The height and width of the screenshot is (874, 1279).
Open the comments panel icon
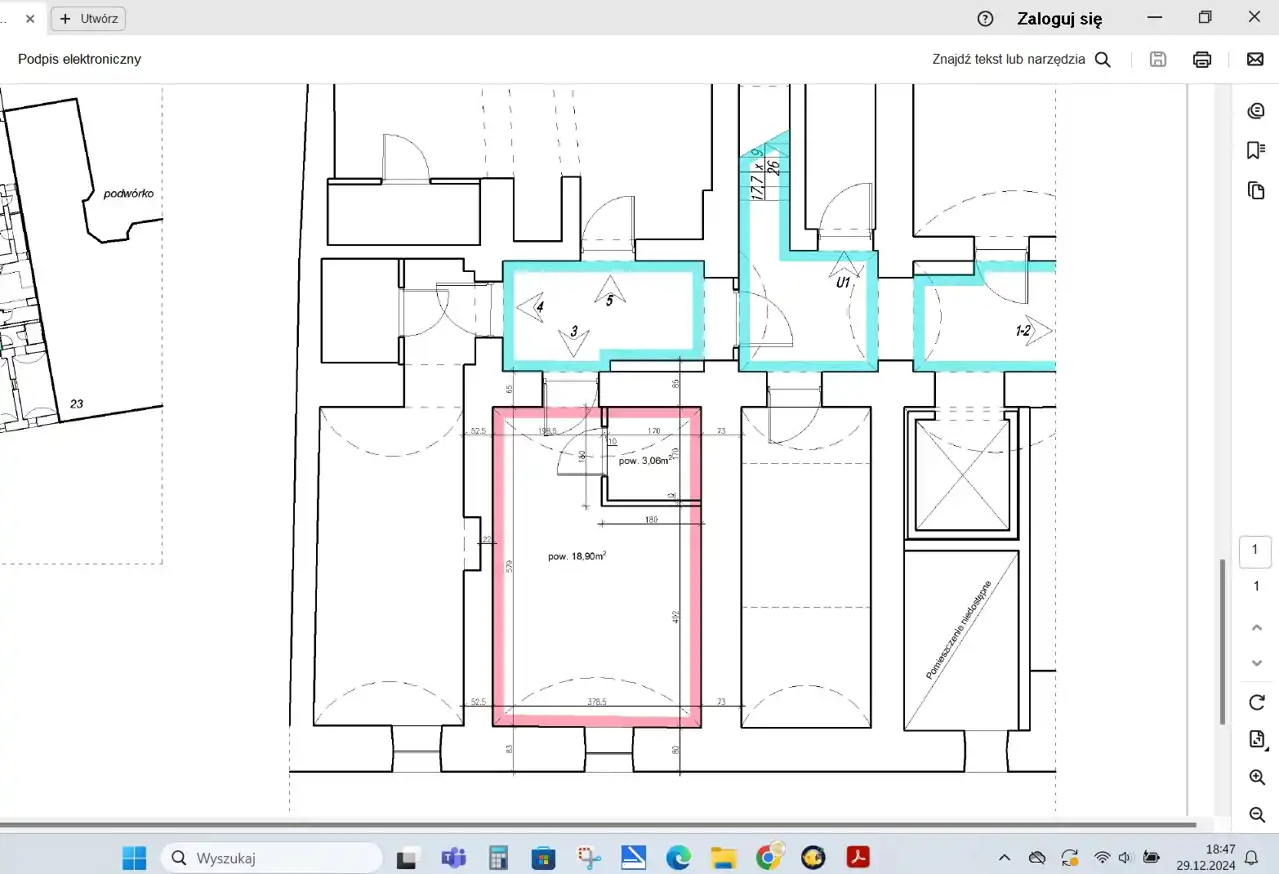click(1256, 110)
